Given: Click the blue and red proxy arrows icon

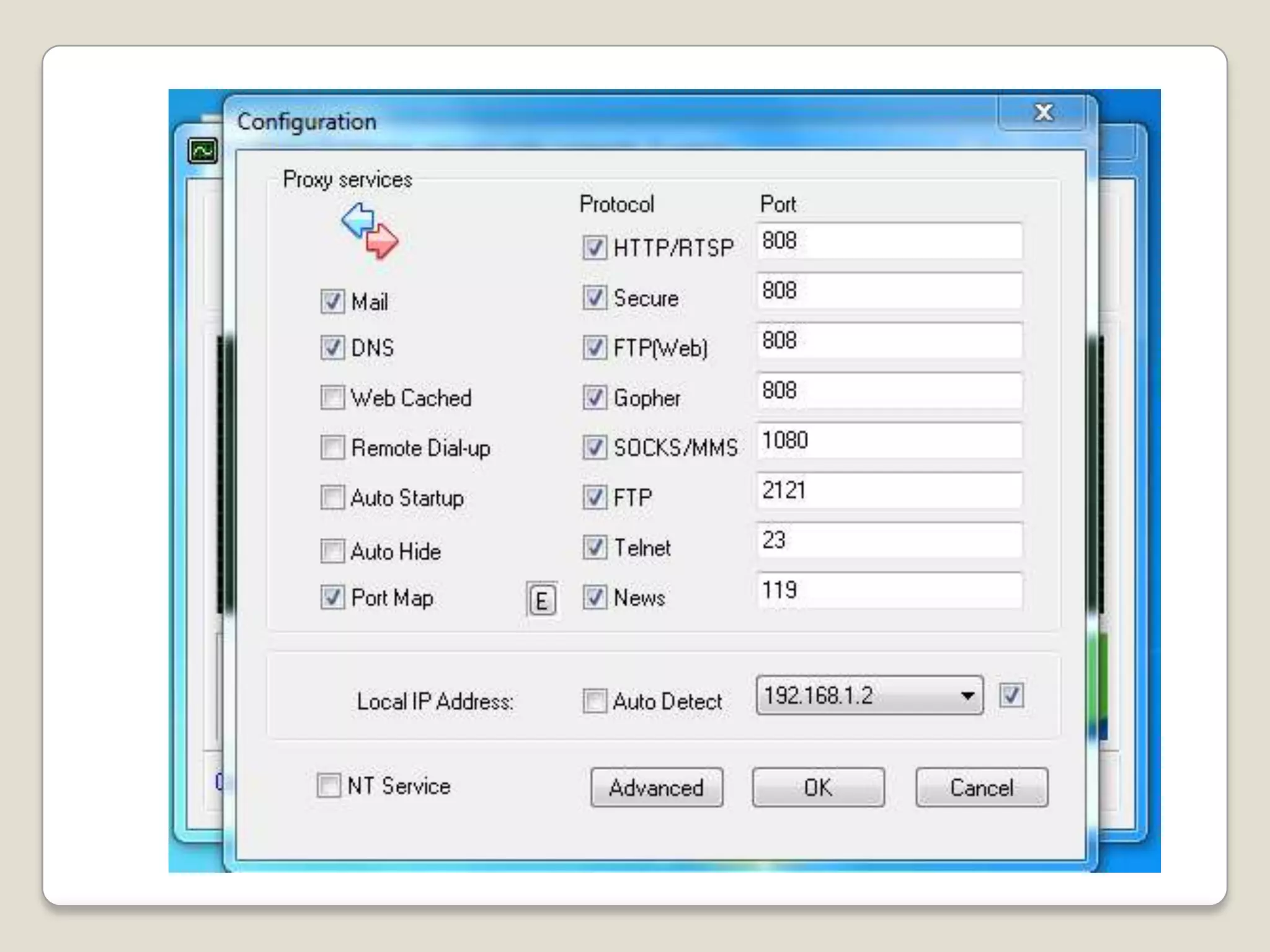Looking at the screenshot, I should tap(370, 231).
